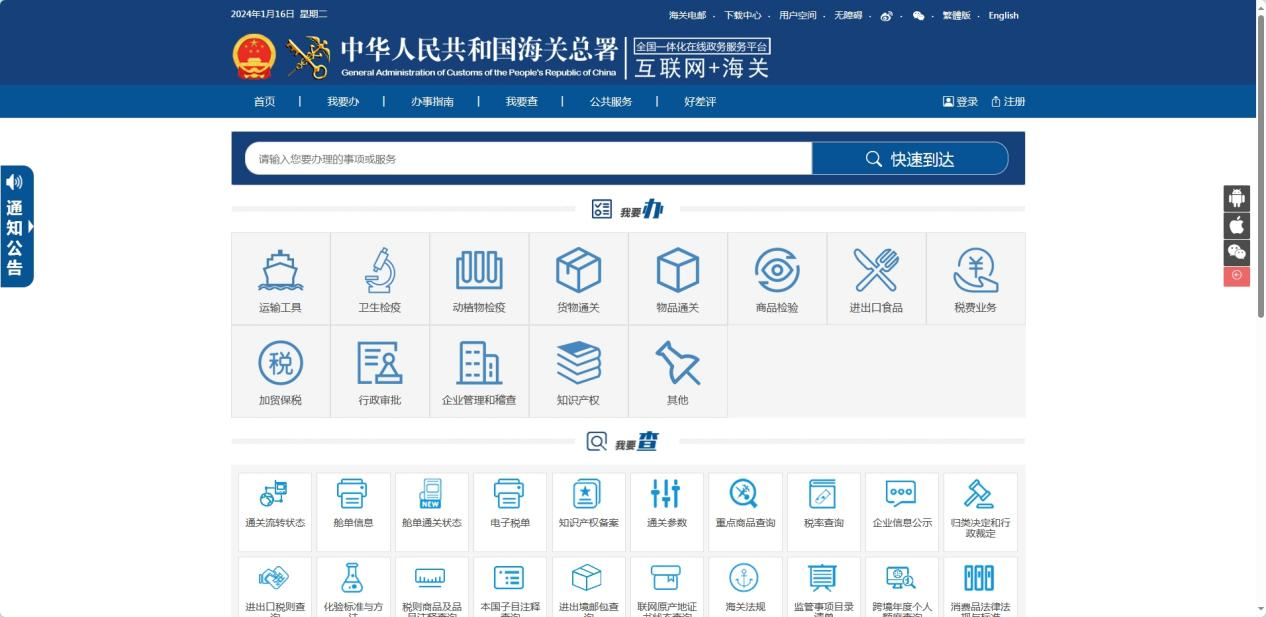Image resolution: width=1266 pixels, height=617 pixels.
Task: Open the 化验标准与方法 flask icon
Action: click(353, 578)
